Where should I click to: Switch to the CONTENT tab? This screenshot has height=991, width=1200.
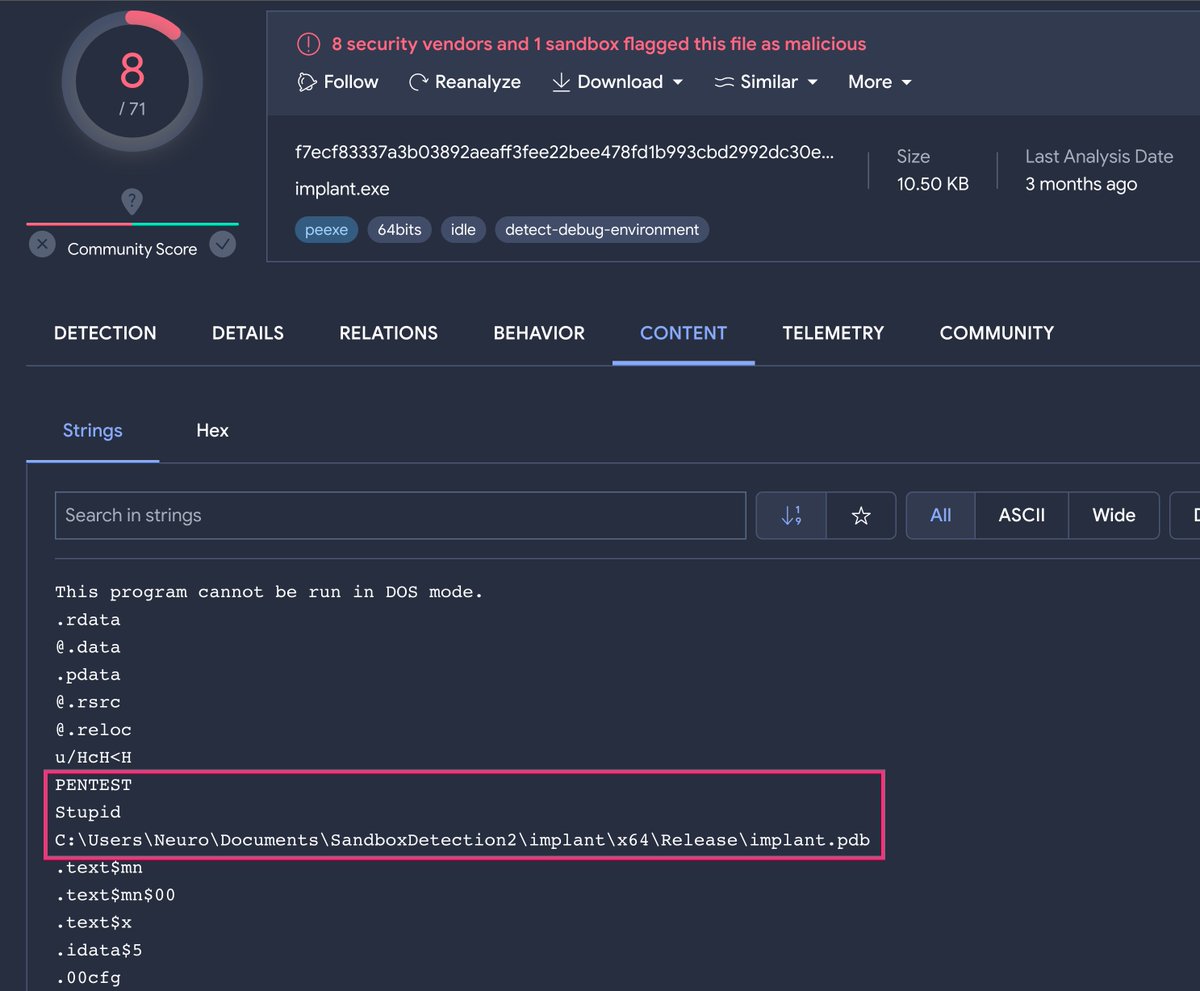point(683,333)
